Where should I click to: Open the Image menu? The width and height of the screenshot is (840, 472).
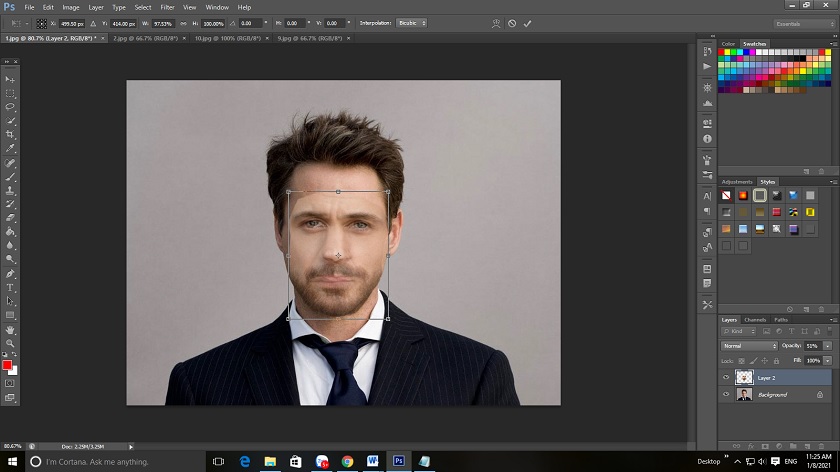tap(71, 8)
